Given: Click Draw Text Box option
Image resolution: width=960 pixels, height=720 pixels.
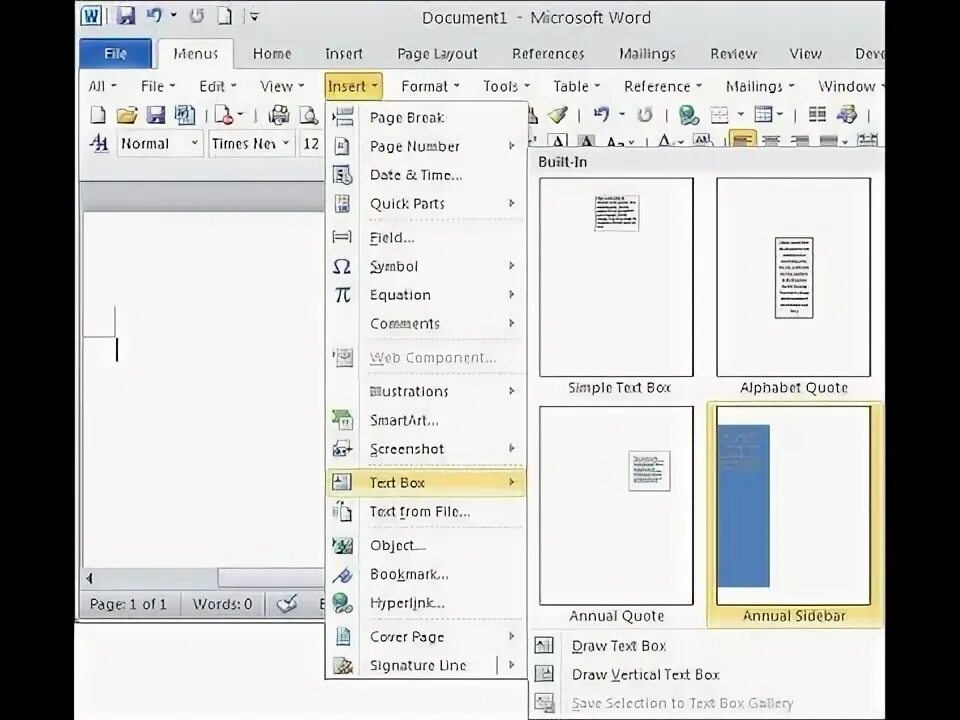Looking at the screenshot, I should pyautogui.click(x=618, y=646).
